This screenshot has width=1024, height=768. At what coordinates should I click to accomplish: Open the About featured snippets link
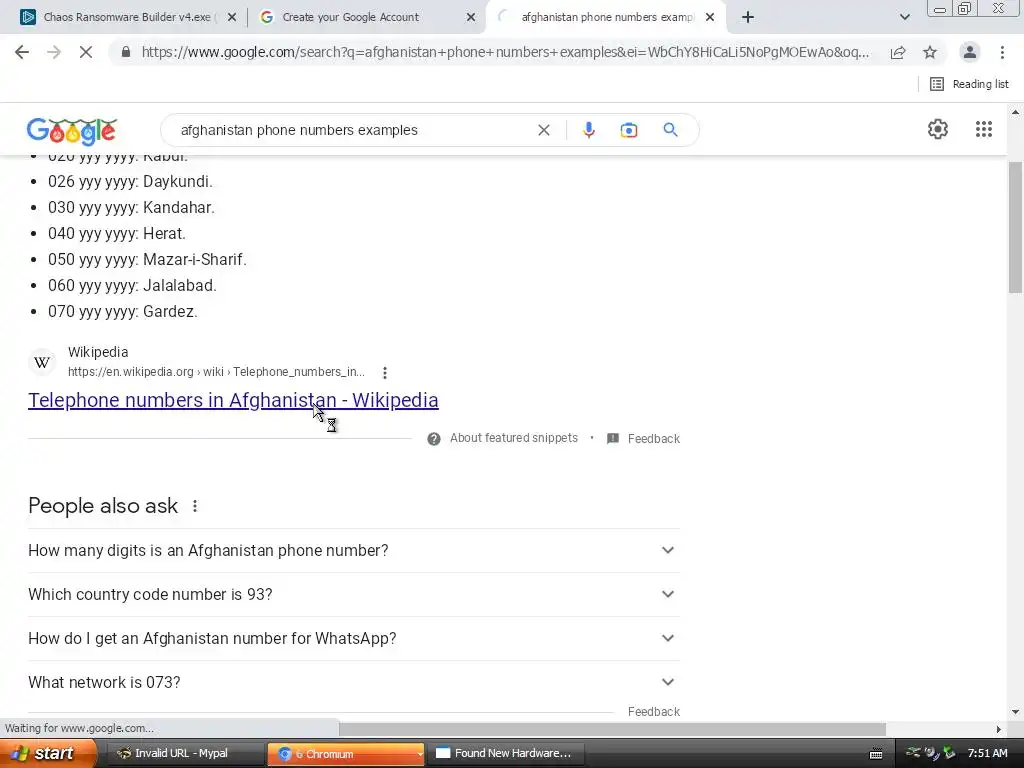tap(513, 438)
